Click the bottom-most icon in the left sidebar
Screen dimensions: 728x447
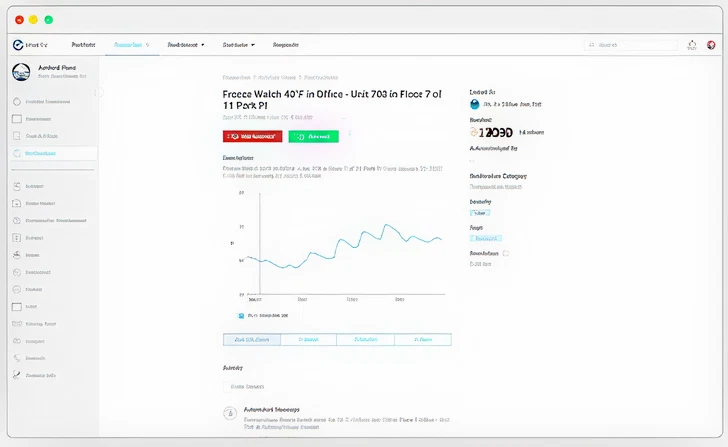17,375
